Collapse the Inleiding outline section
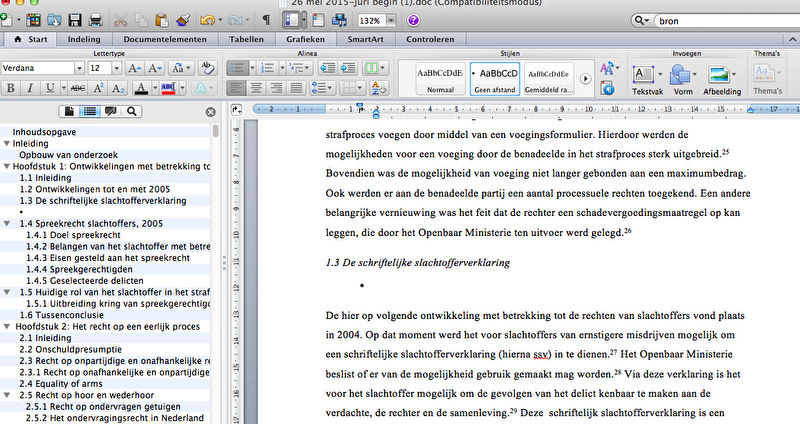Screen dimensions: 800x424 (x=6, y=143)
